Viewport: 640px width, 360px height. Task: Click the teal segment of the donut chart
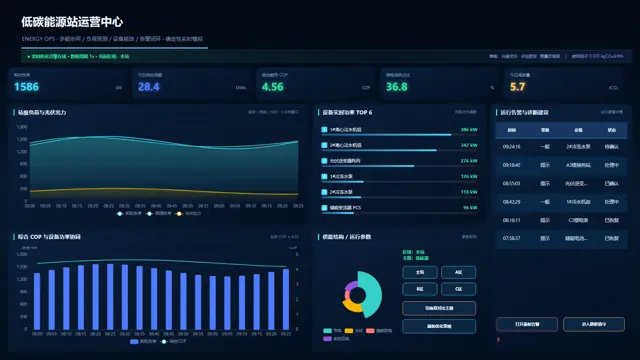coord(373,295)
